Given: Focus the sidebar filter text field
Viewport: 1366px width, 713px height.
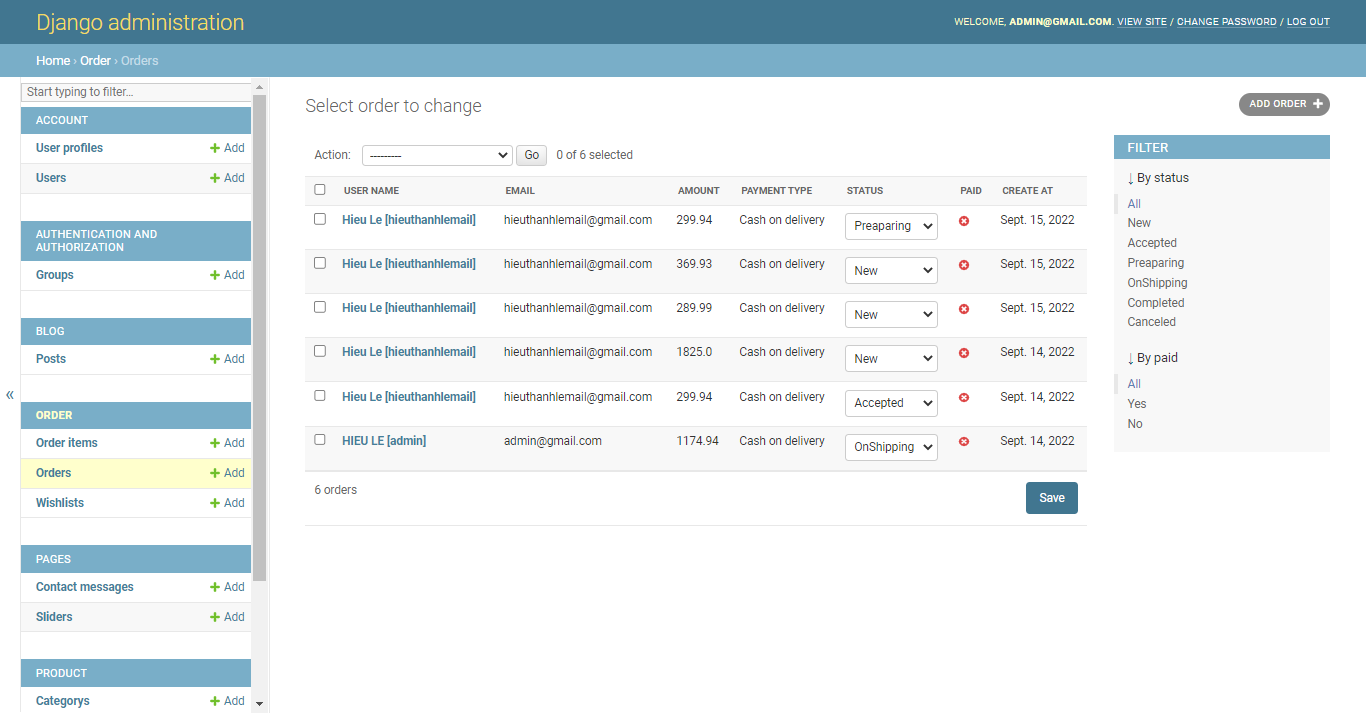Looking at the screenshot, I should [x=136, y=92].
